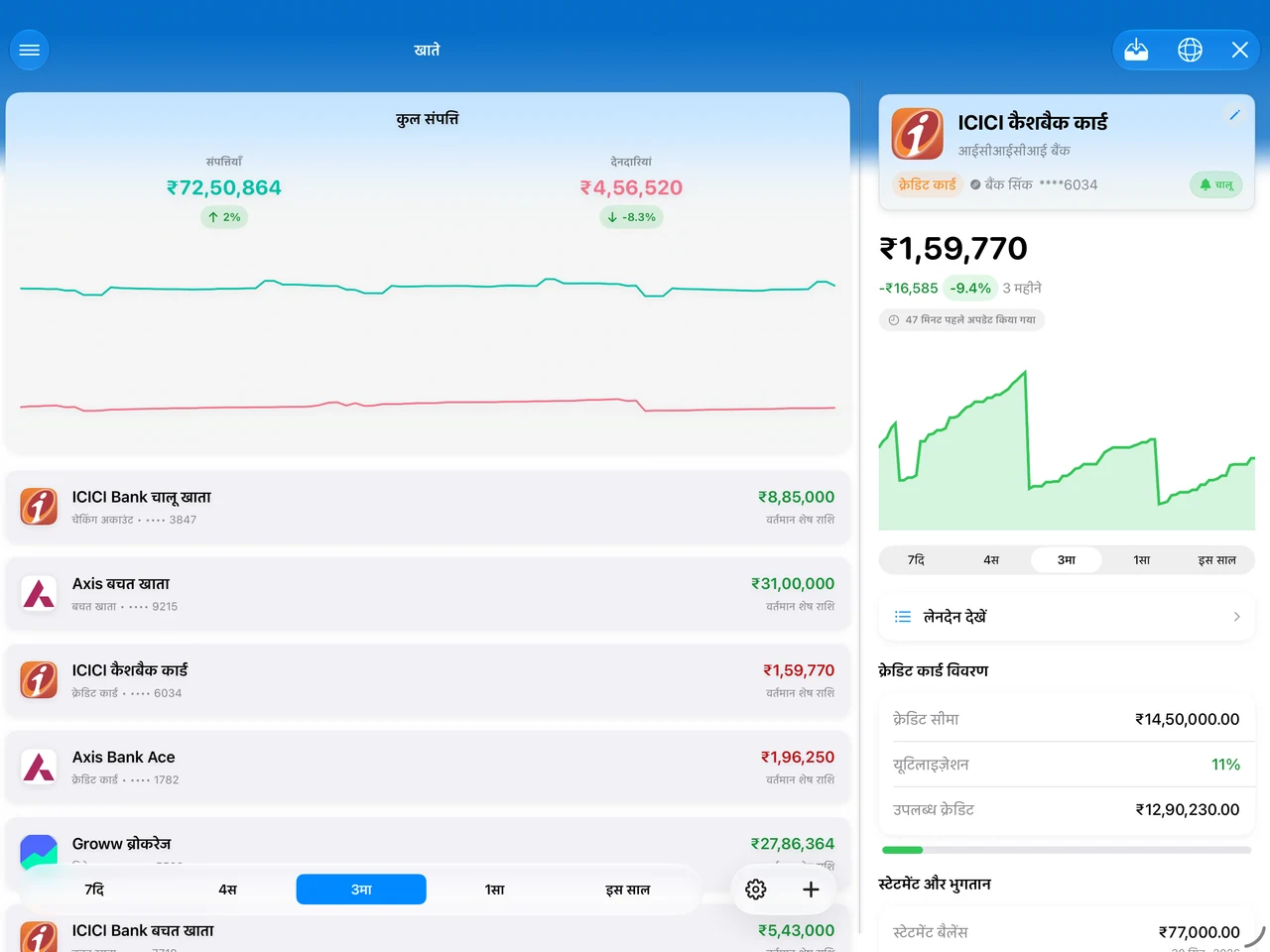Open Axis Bank Ace account row
This screenshot has height=952, width=1270.
[428, 767]
